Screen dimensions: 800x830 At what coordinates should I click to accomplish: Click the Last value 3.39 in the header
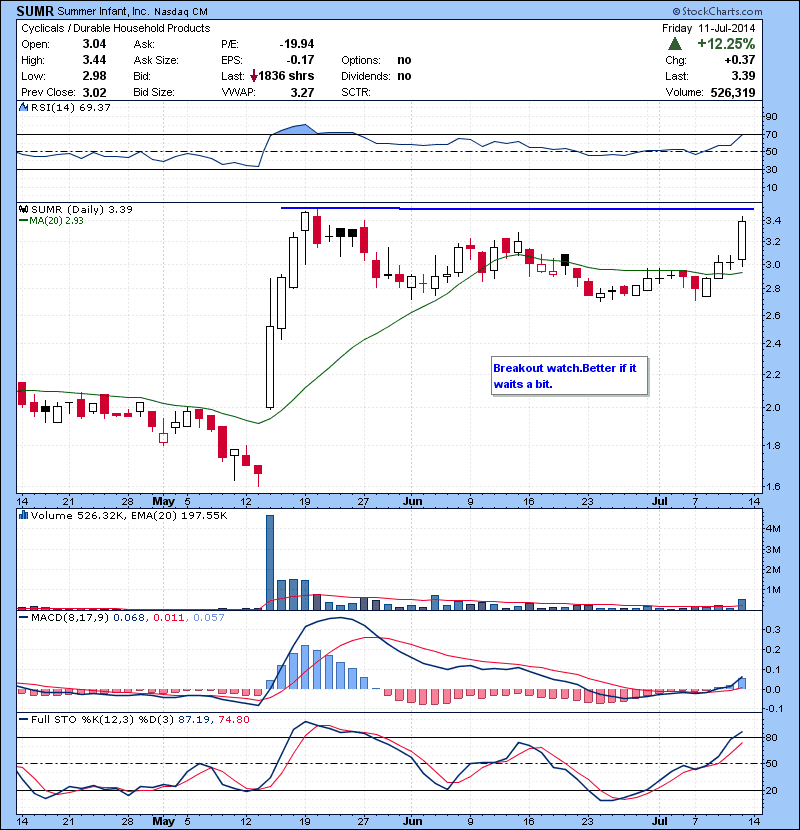coord(743,76)
